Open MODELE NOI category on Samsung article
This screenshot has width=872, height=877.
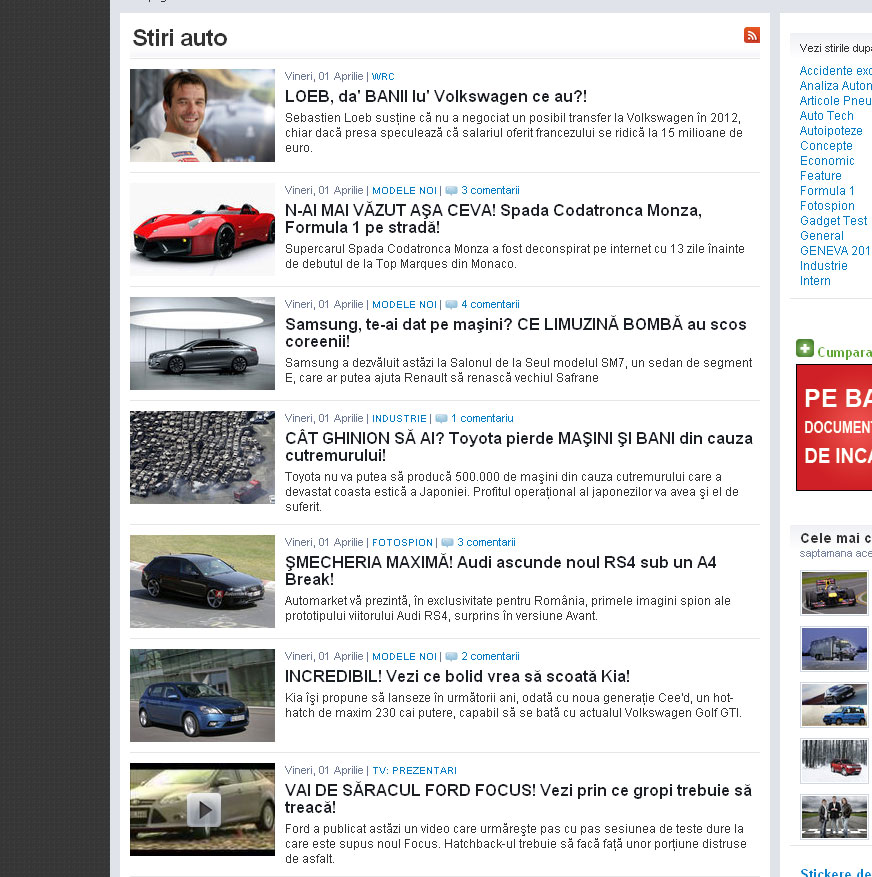tap(404, 305)
